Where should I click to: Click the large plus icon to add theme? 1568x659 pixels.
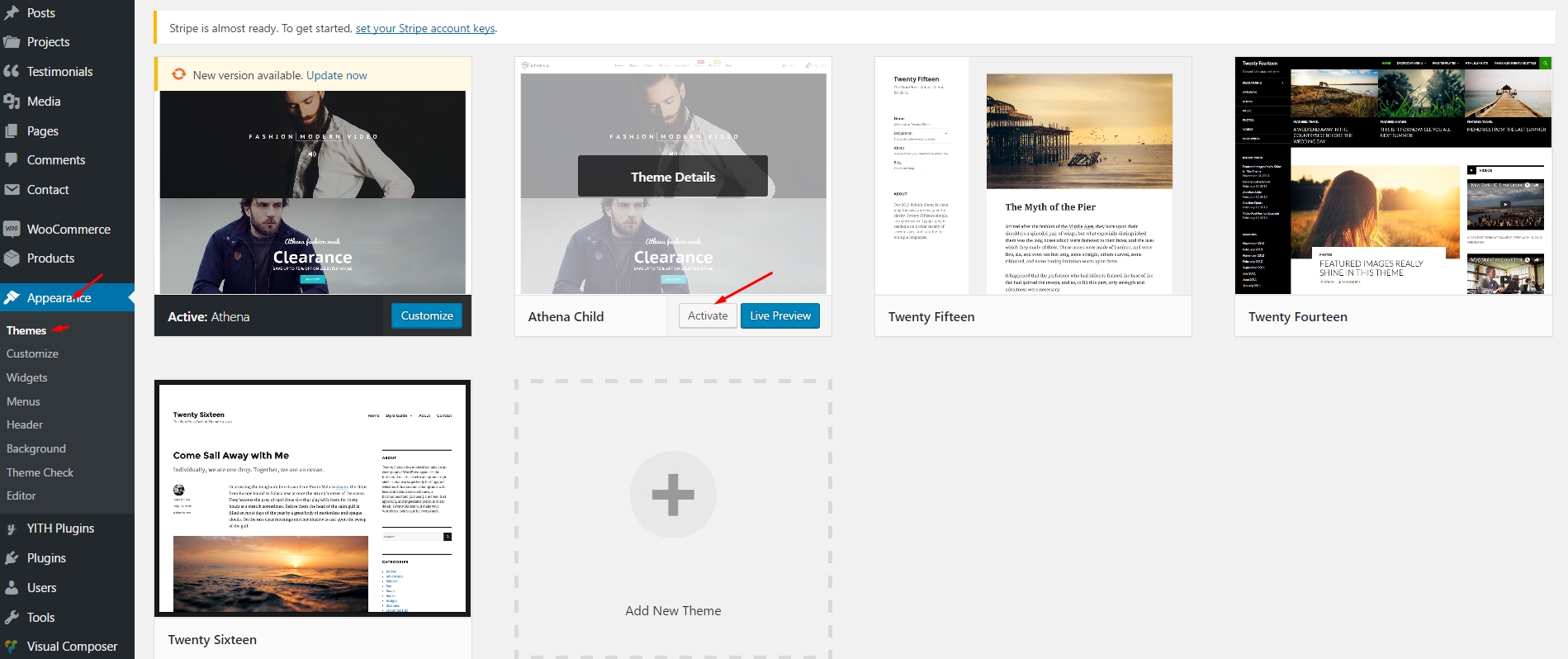[x=673, y=495]
